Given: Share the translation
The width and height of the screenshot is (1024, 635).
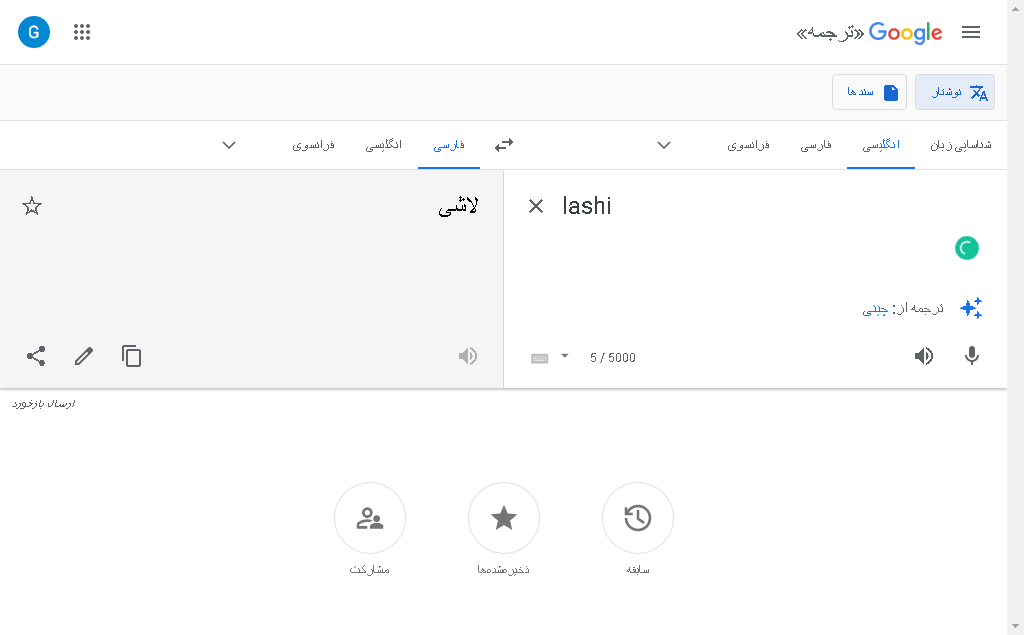Looking at the screenshot, I should [x=36, y=356].
